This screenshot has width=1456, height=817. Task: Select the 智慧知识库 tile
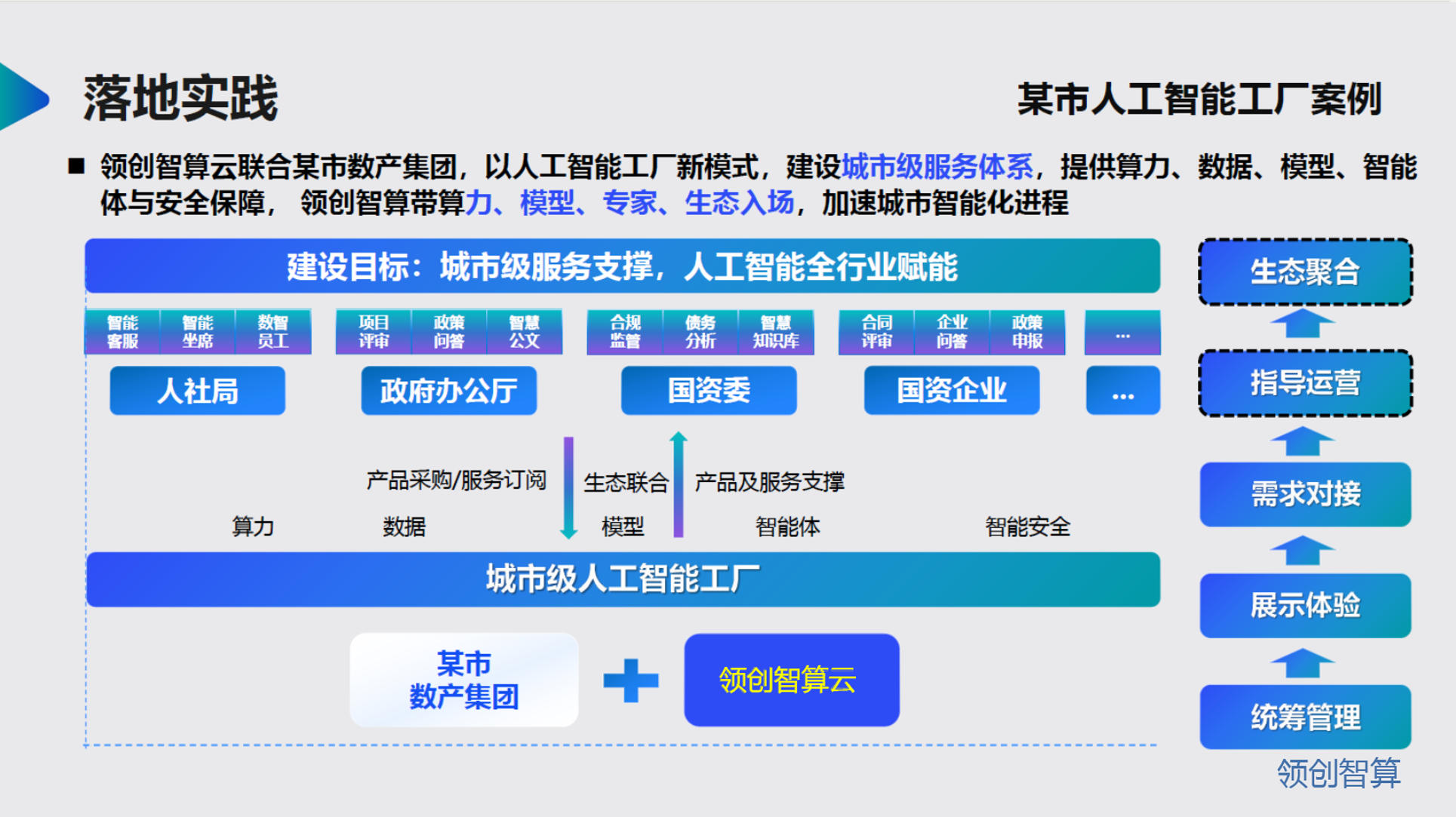tap(776, 332)
